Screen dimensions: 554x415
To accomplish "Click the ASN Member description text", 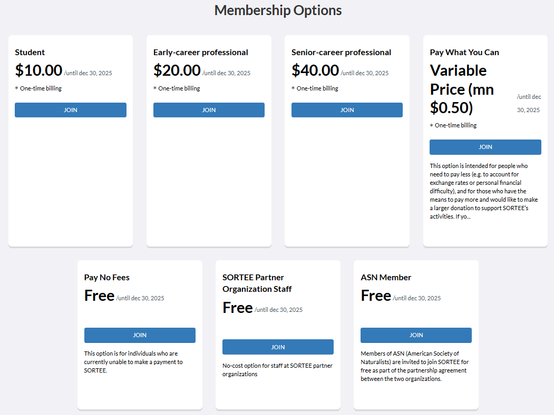I will coord(414,366).
